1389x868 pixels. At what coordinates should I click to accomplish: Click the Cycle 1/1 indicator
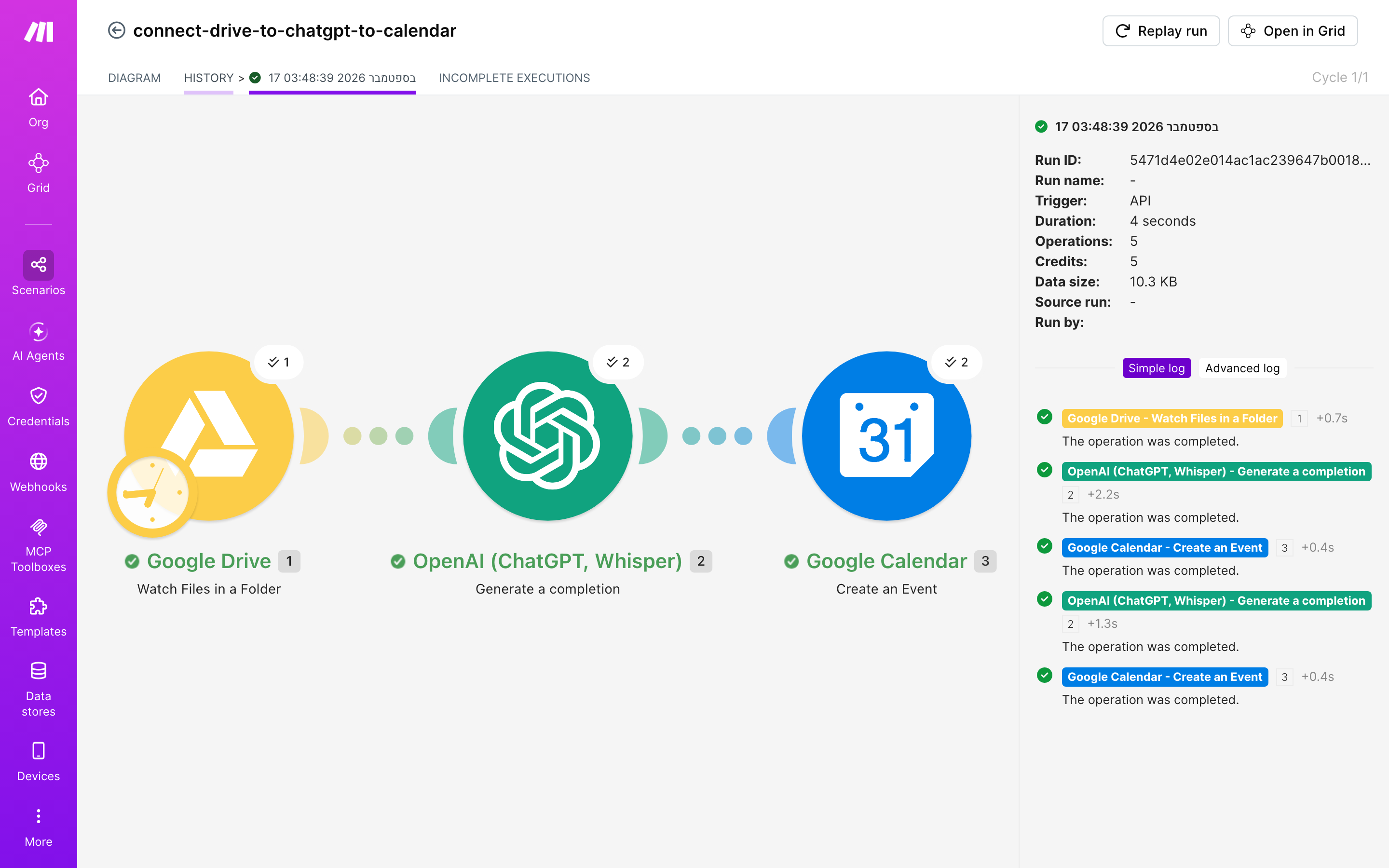pyautogui.click(x=1340, y=78)
